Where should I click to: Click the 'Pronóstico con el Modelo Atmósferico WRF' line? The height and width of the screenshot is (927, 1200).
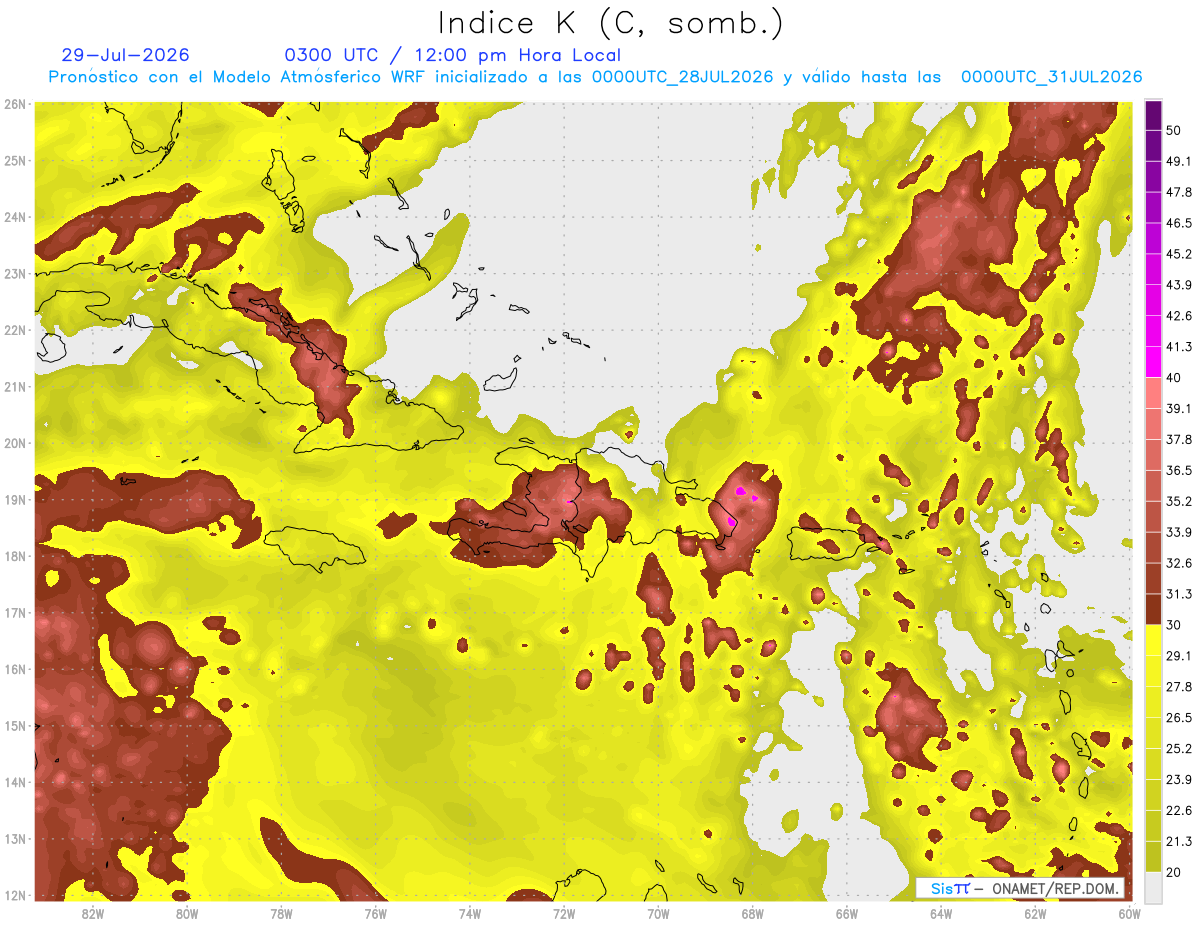point(595,76)
